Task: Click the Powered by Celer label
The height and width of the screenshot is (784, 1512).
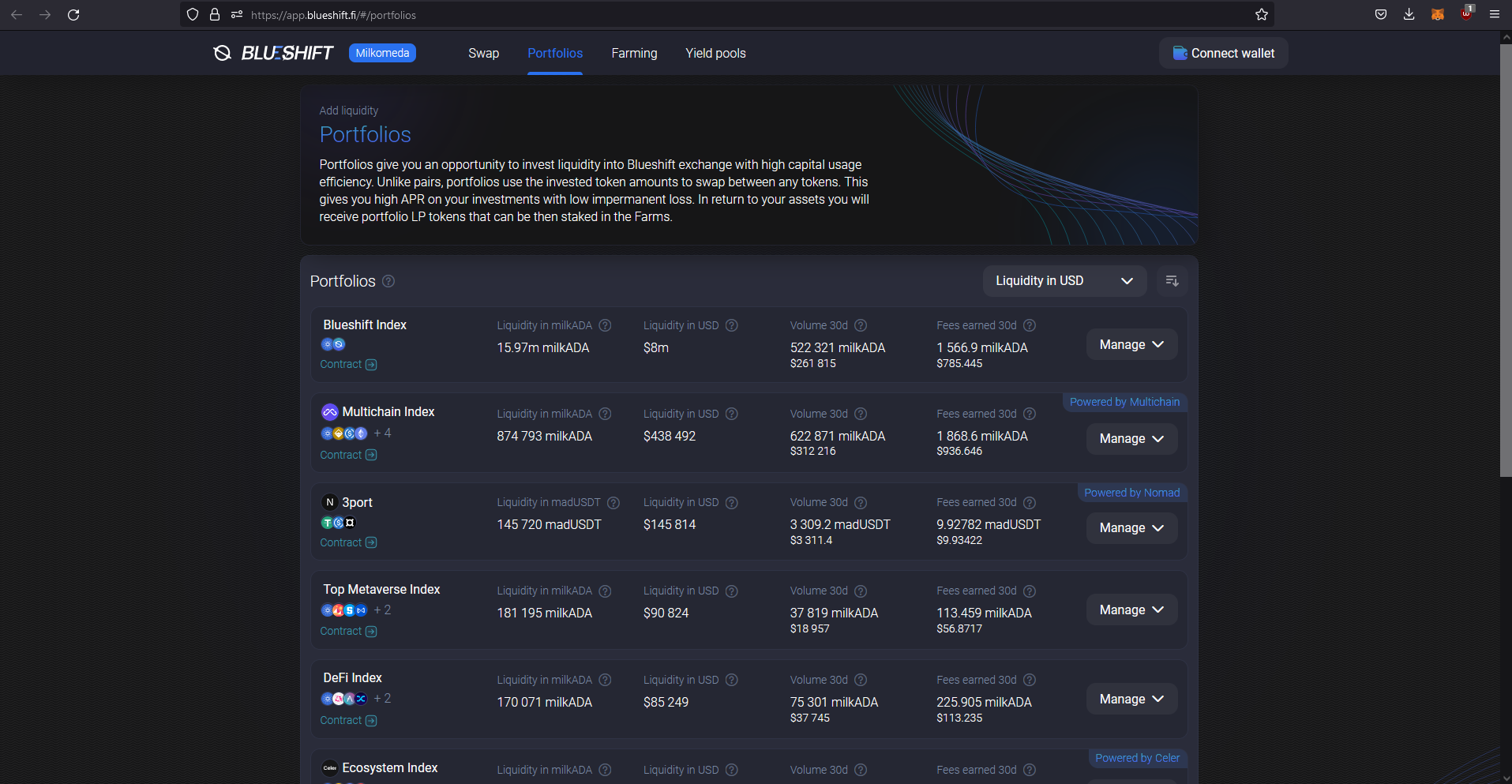Action: (x=1137, y=758)
